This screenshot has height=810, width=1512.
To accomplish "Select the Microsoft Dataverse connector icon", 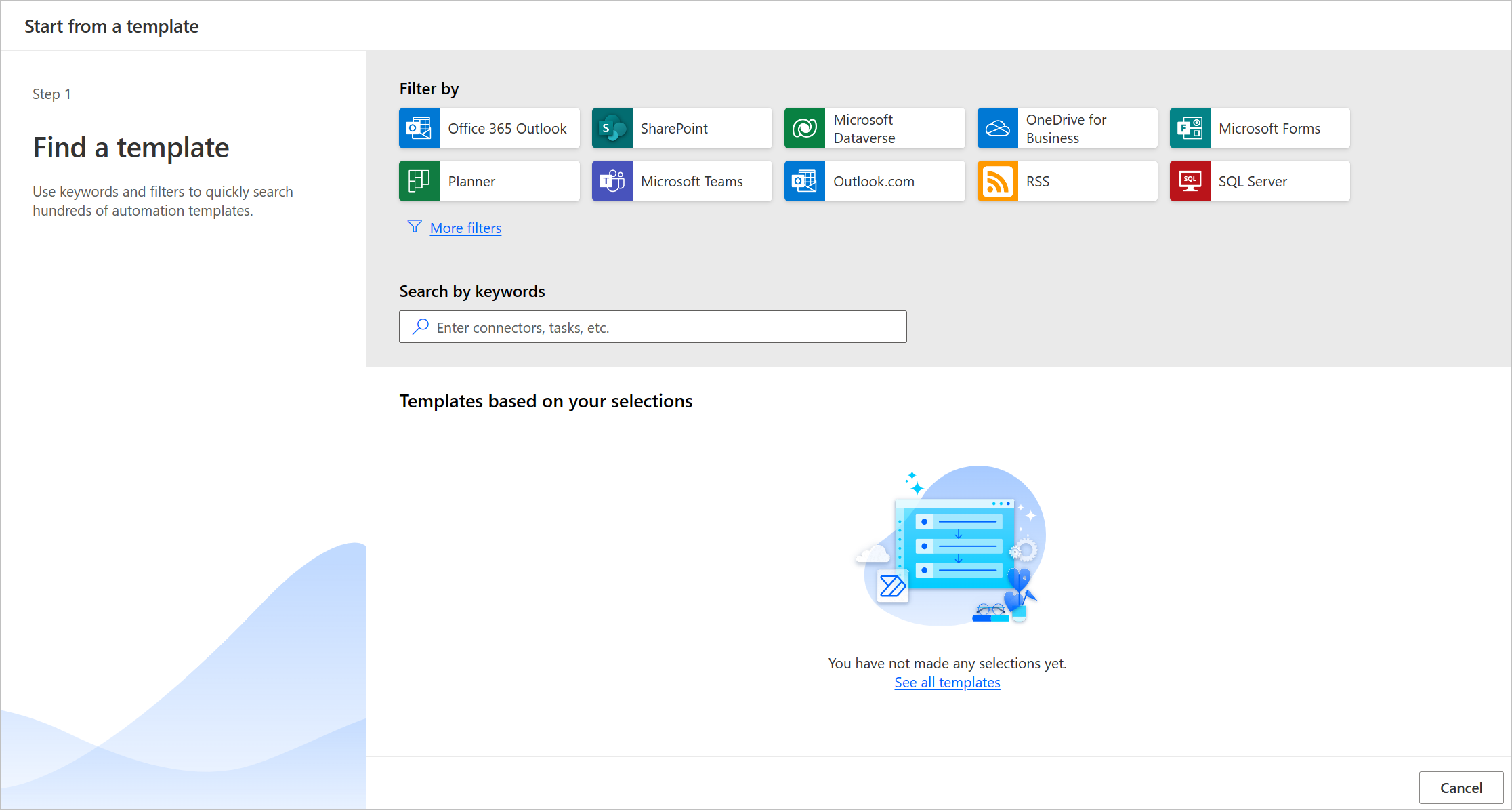I will pyautogui.click(x=804, y=128).
